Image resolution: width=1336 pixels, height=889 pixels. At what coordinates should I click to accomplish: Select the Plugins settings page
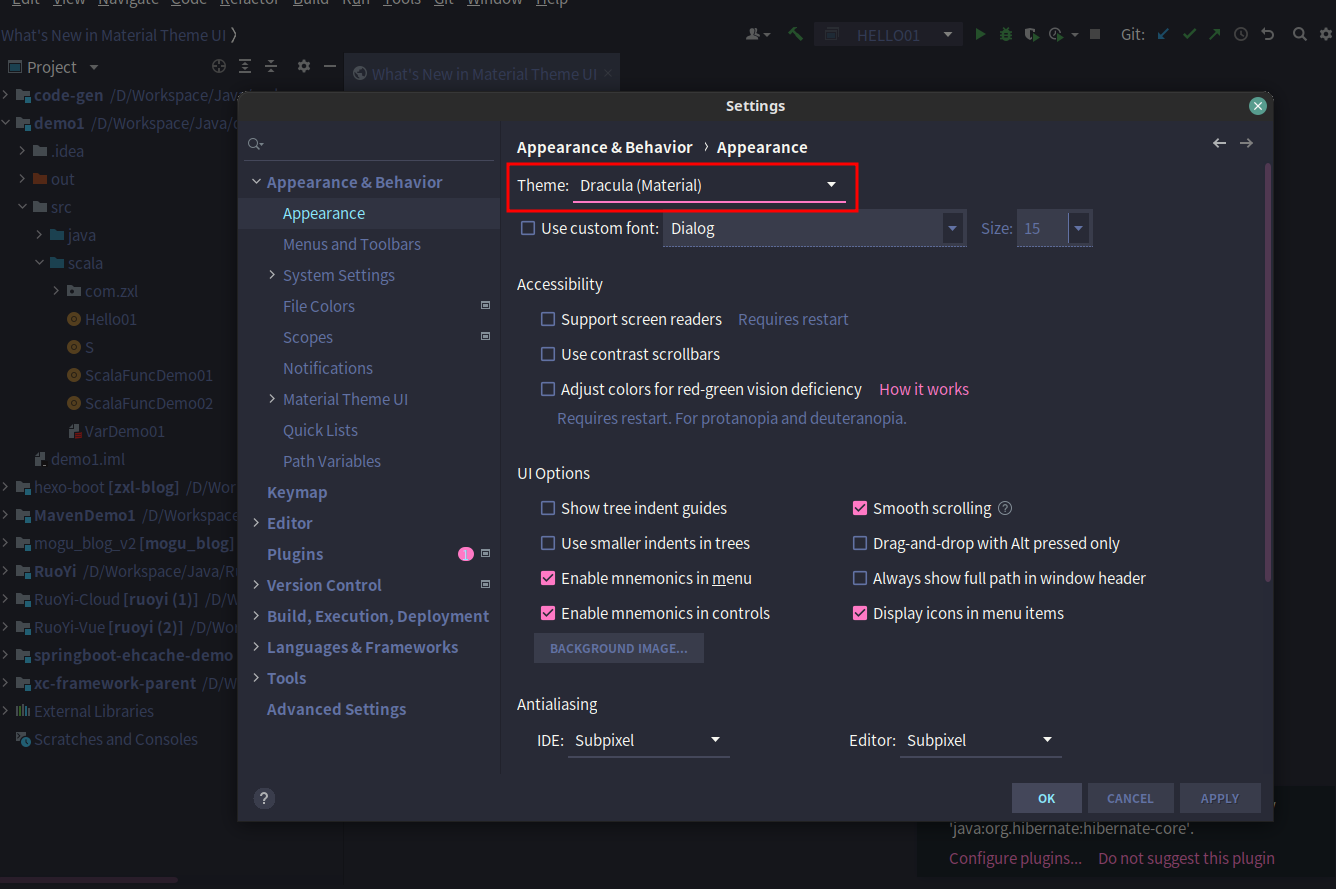point(295,553)
